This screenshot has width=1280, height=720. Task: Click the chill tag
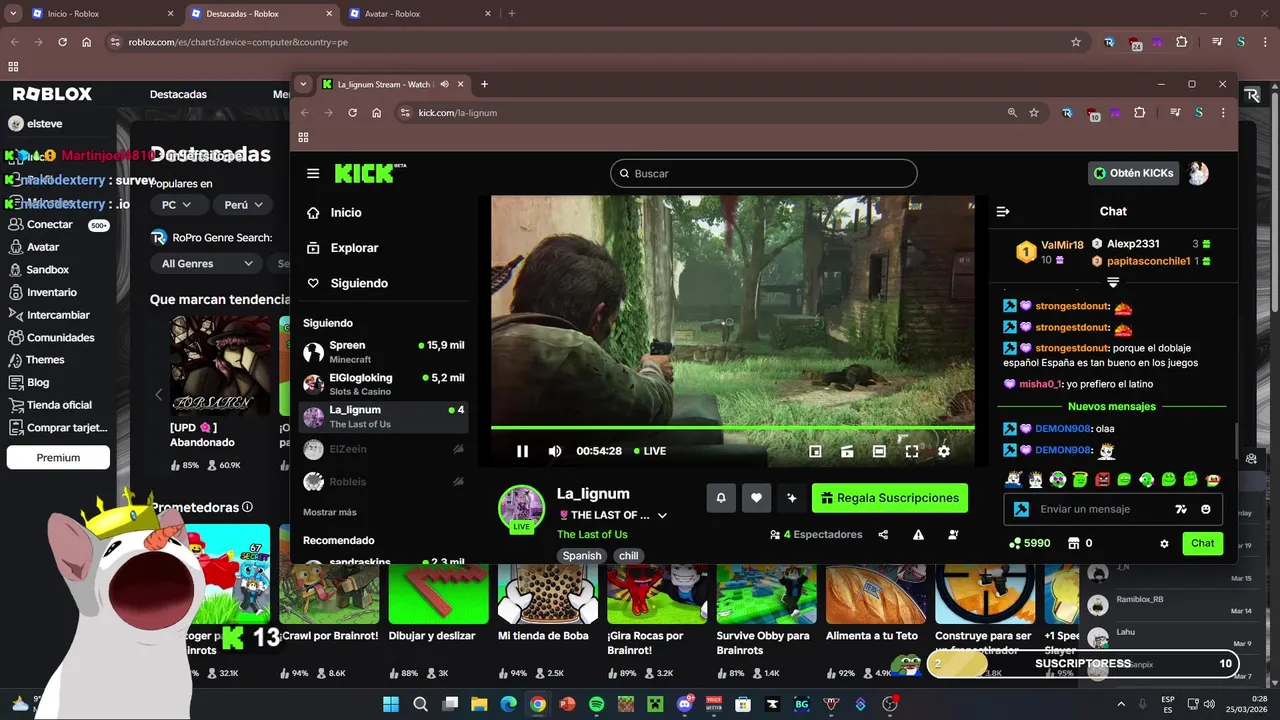click(x=628, y=556)
